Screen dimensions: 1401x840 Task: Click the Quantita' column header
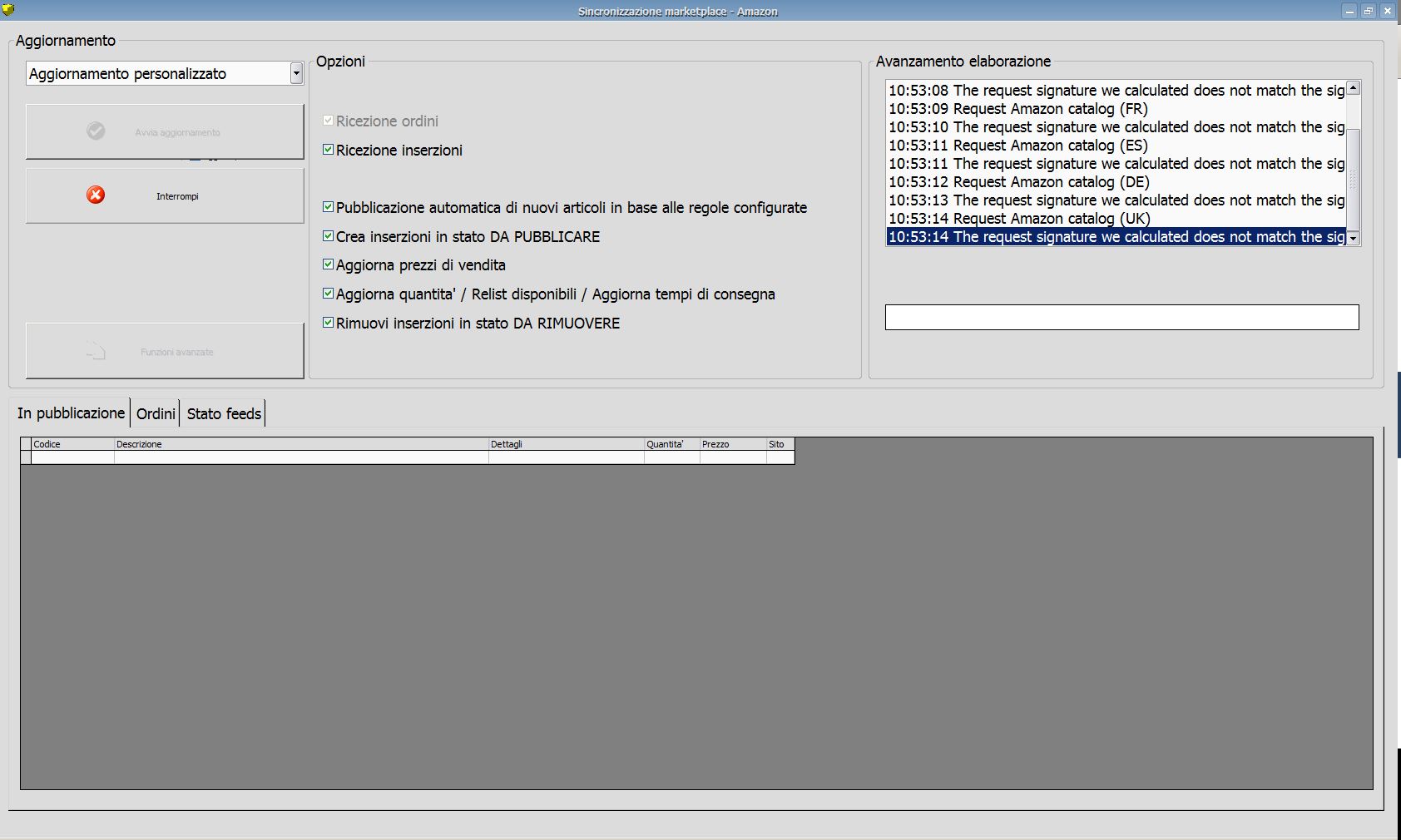click(x=672, y=444)
